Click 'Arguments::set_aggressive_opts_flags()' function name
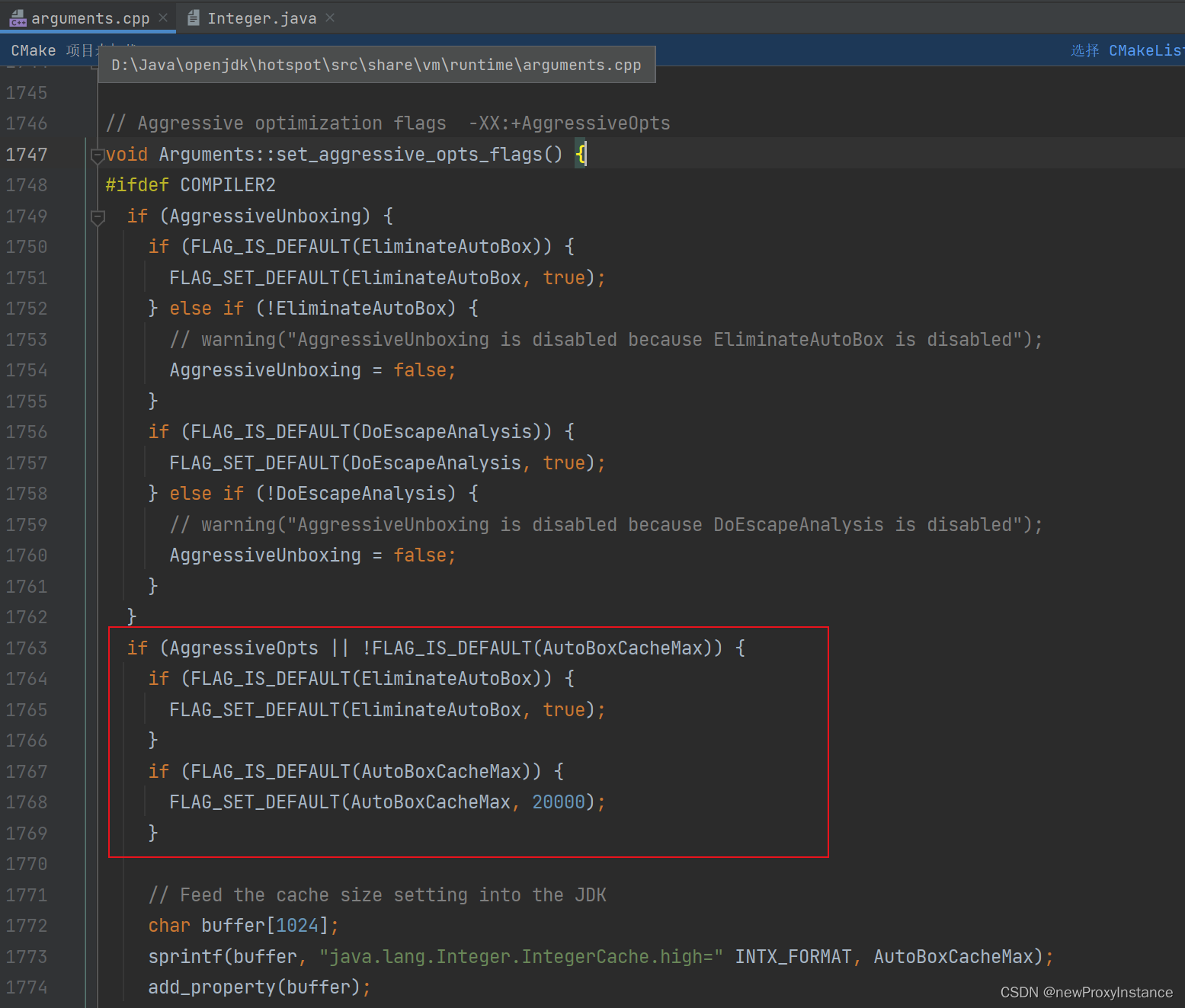The height and width of the screenshot is (1008, 1185). [361, 155]
